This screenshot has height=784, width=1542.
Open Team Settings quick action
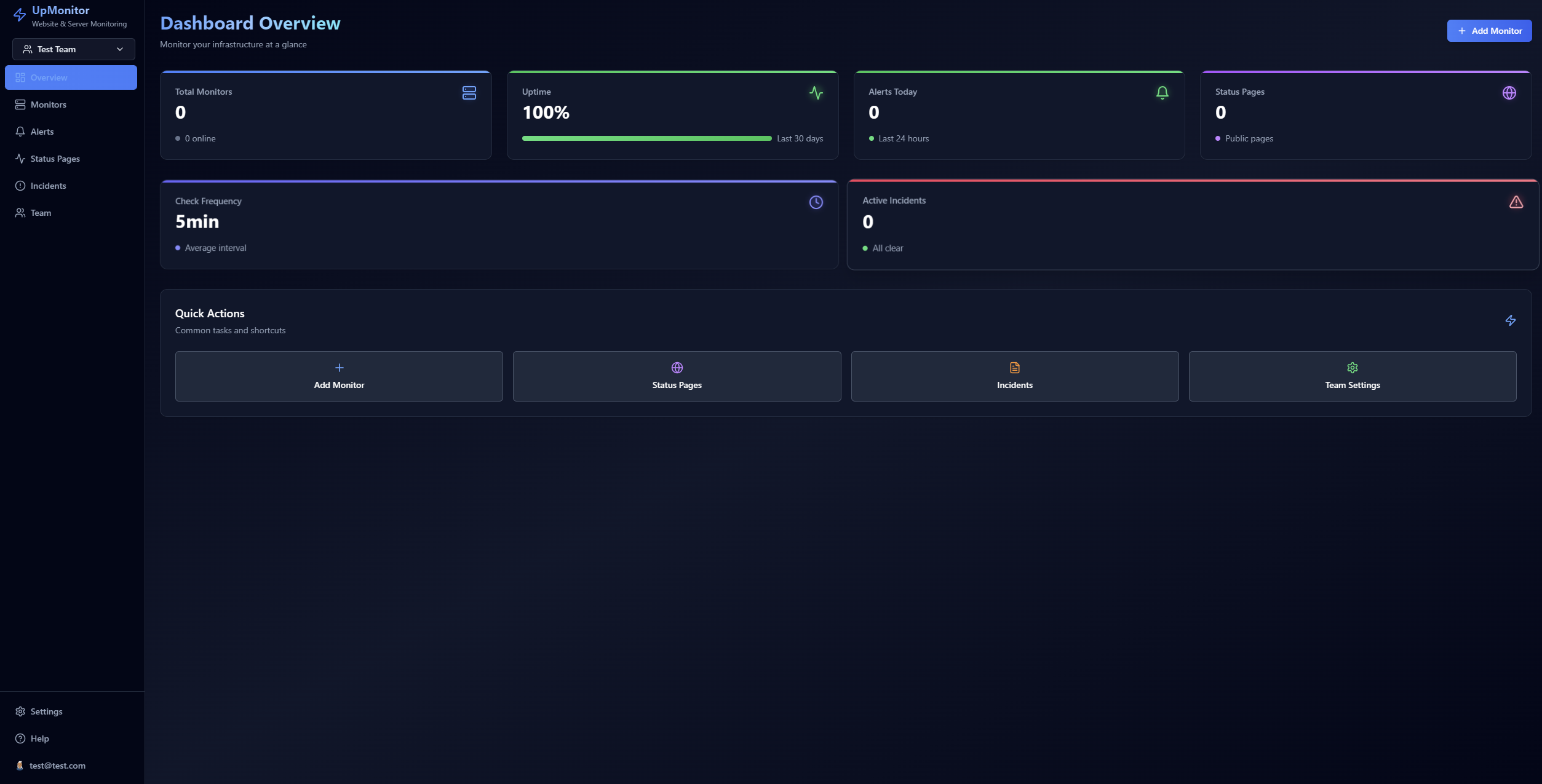1352,376
